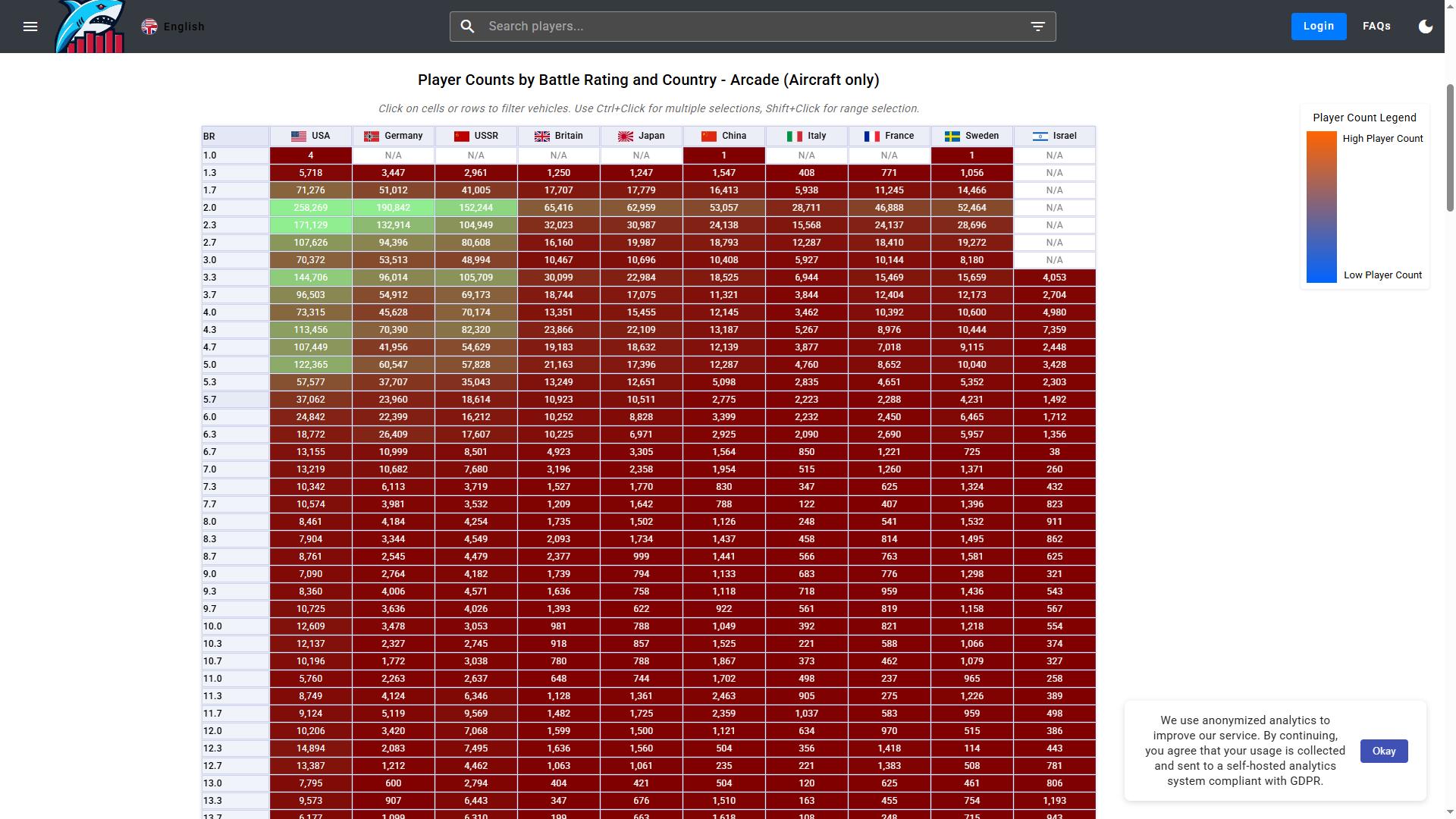
Task: Open the English language selector
Action: coord(174,27)
